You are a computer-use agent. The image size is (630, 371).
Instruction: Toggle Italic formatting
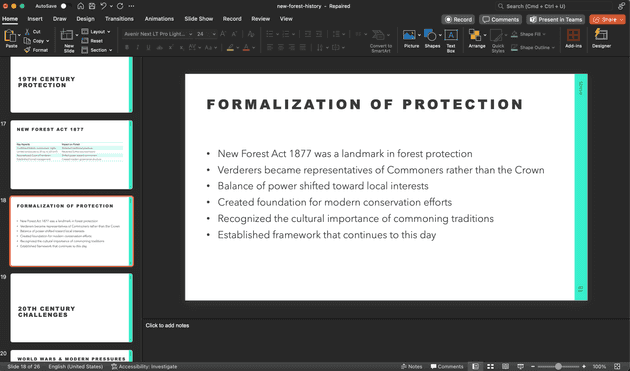pyautogui.click(x=137, y=47)
